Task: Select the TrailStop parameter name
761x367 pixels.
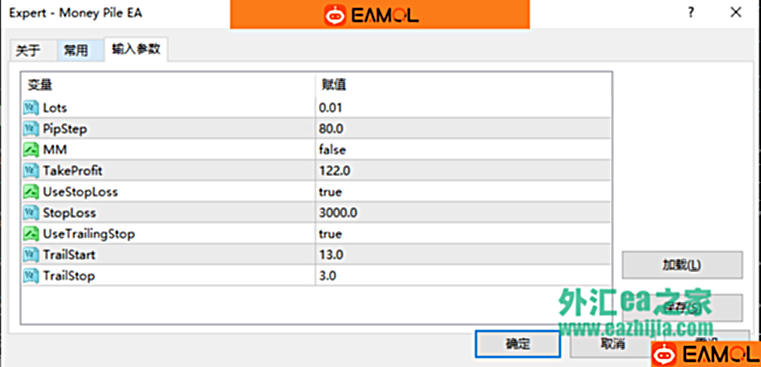Action: pyautogui.click(x=68, y=276)
